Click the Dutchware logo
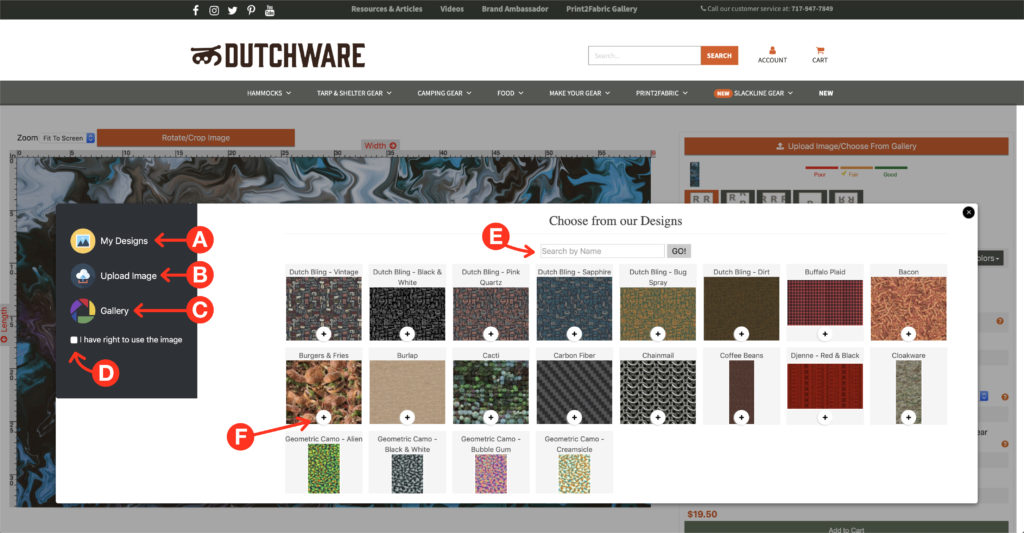This screenshot has height=533, width=1024. click(x=278, y=56)
